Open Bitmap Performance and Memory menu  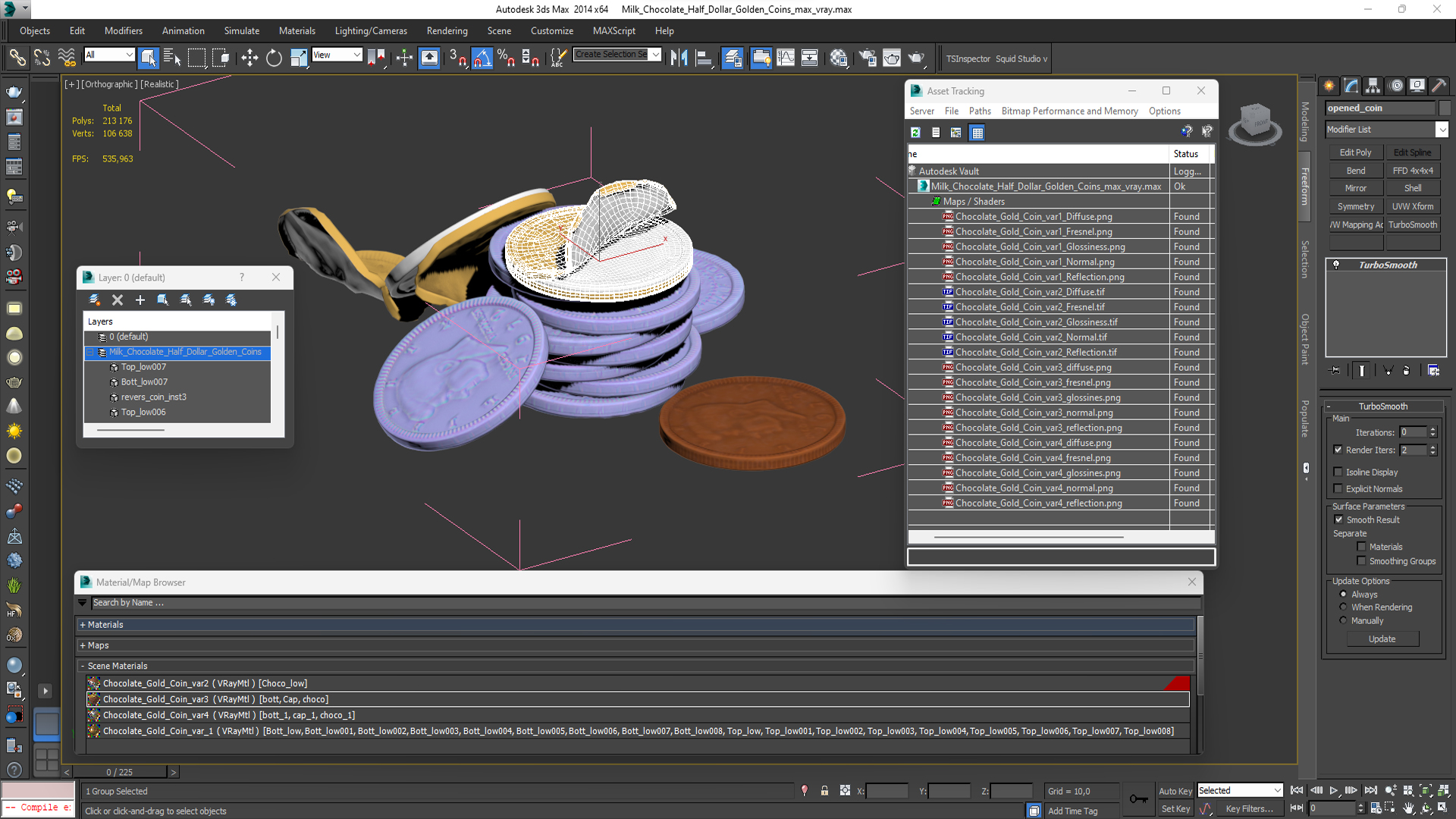tap(1069, 111)
